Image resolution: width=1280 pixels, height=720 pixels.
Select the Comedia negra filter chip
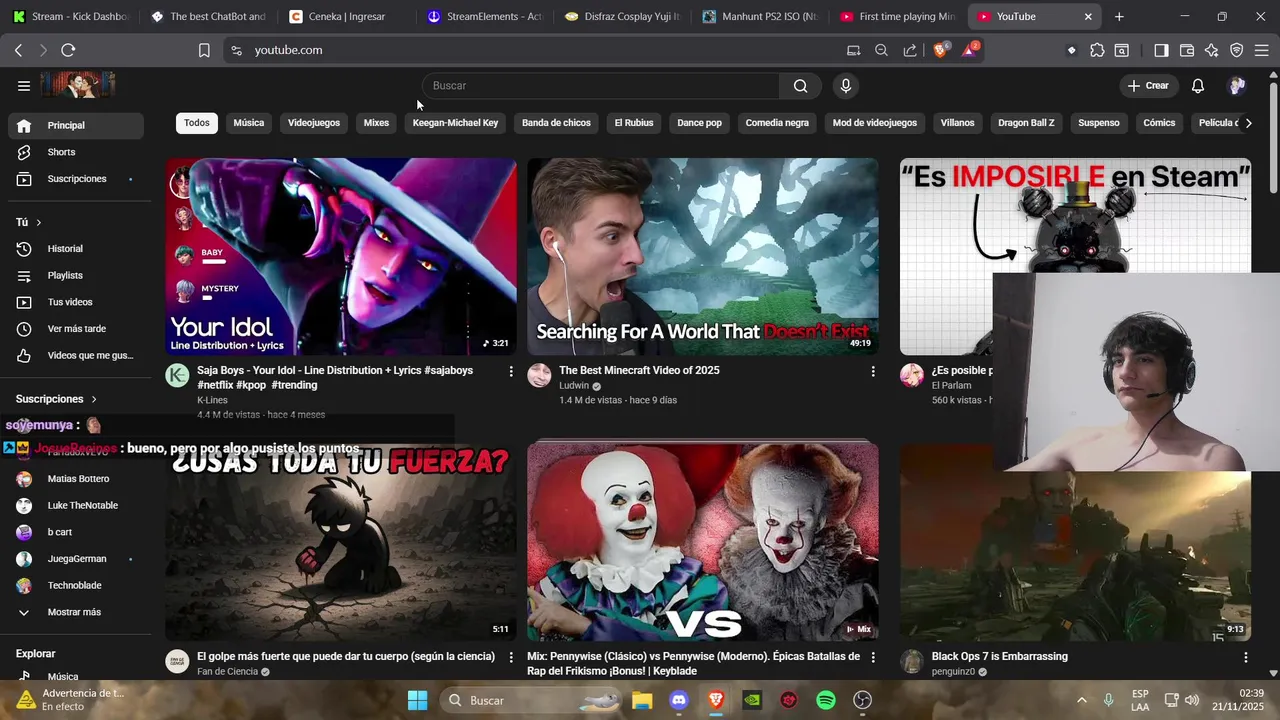coord(777,123)
